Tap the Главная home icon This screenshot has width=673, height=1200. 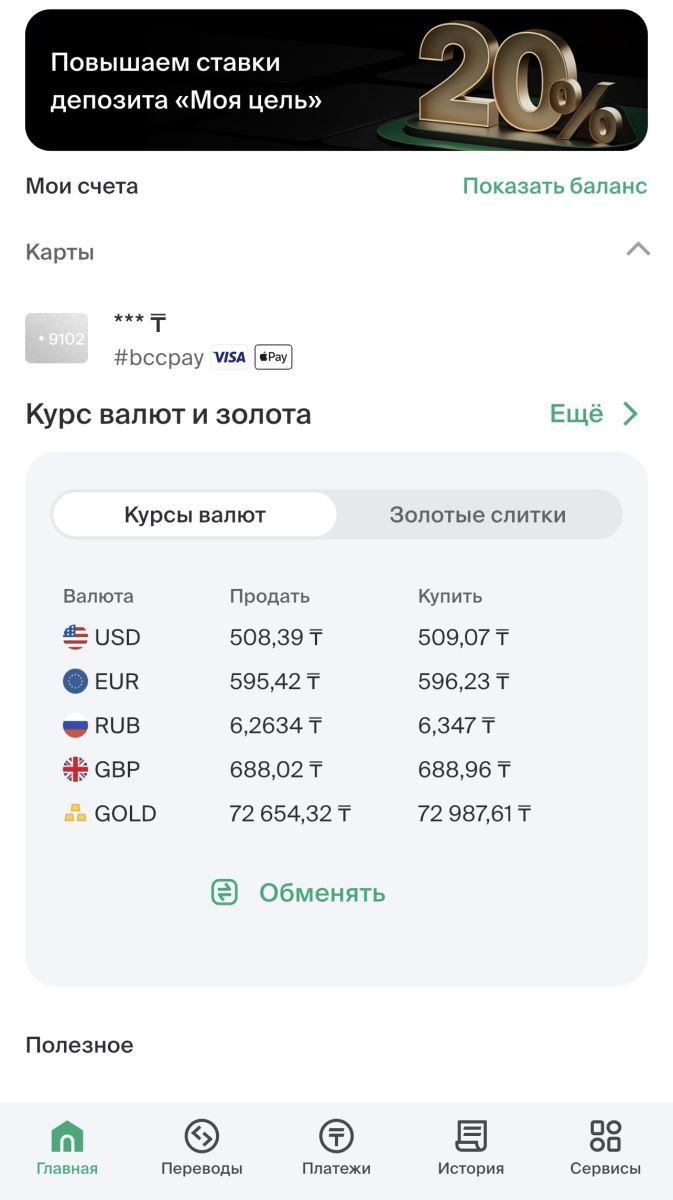67,1137
